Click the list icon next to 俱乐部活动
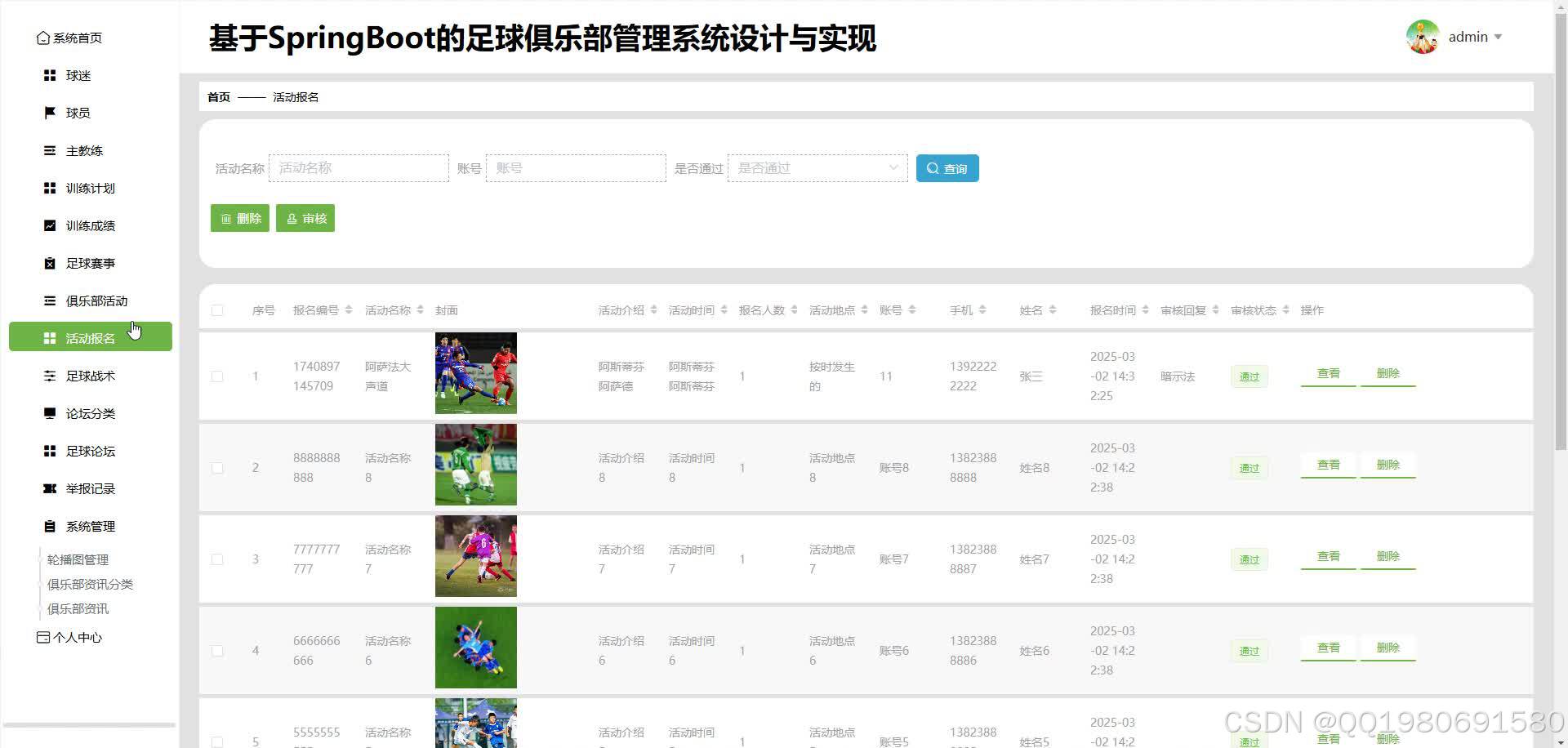1568x748 pixels. pos(50,301)
